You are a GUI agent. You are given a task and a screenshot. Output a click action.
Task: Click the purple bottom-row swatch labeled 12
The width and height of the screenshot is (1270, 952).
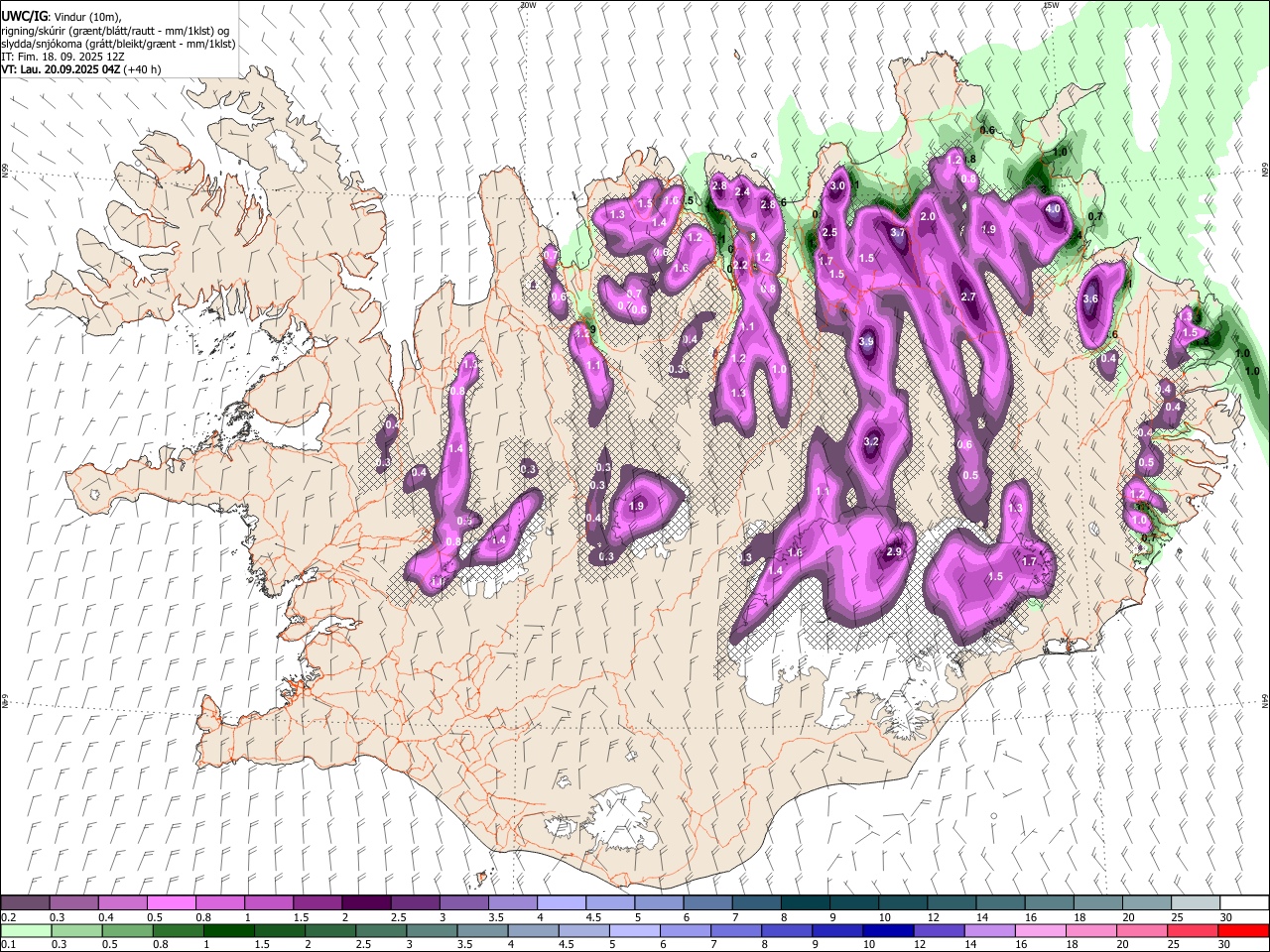point(938,930)
